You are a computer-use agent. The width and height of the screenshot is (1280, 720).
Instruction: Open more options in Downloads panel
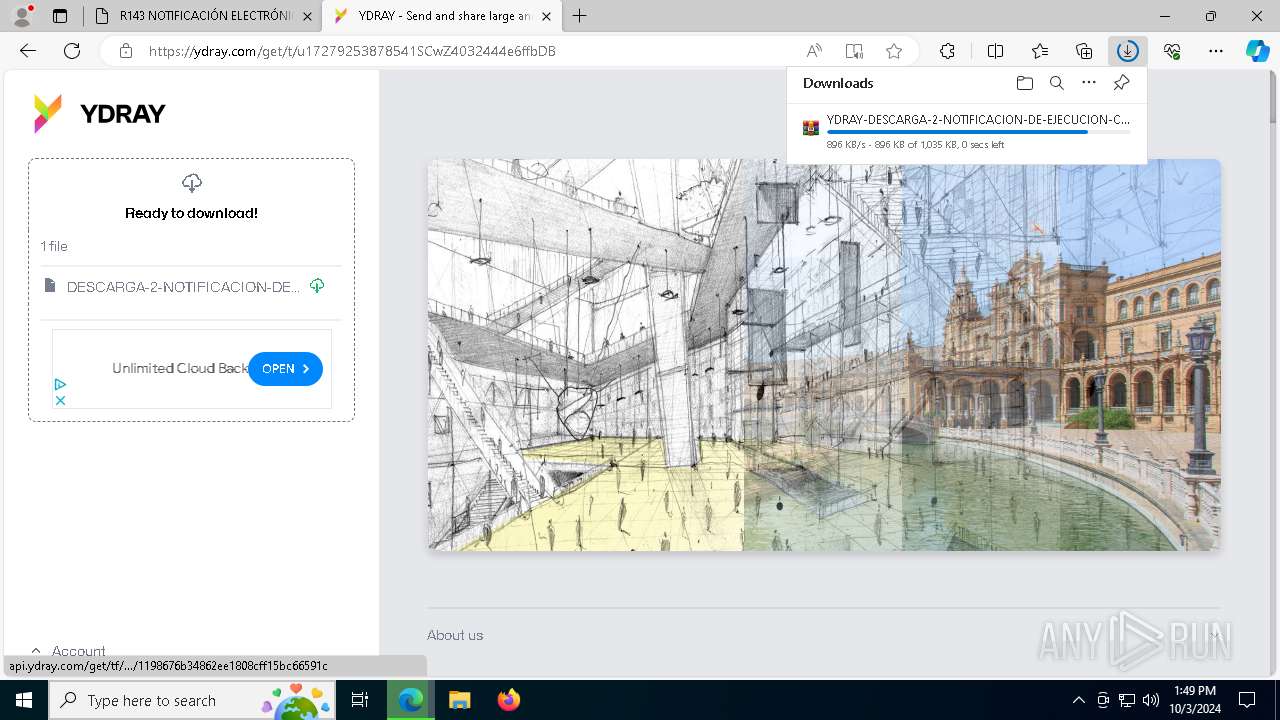click(x=1089, y=83)
